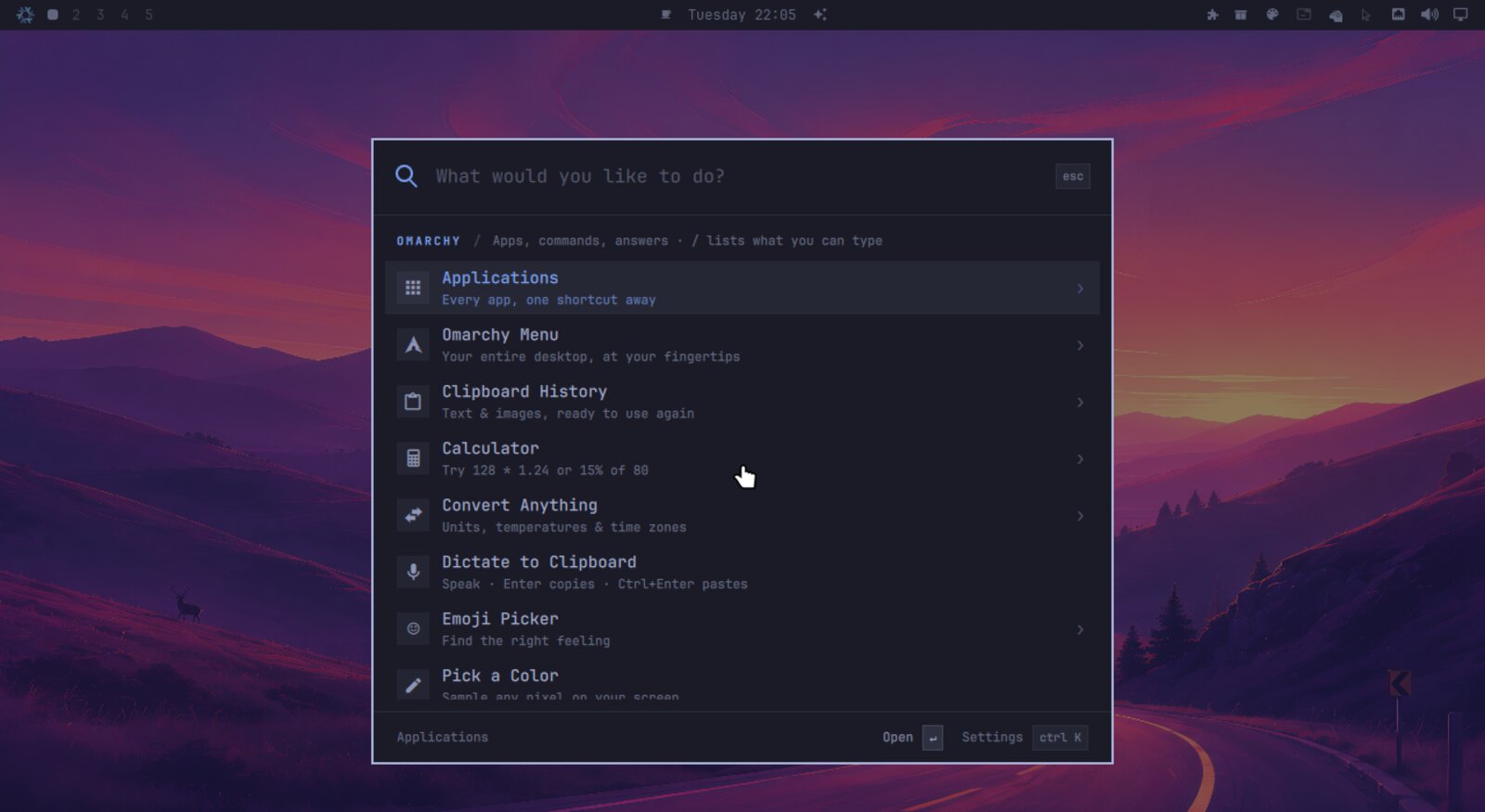Click the OMARCHY header label

tap(428, 240)
